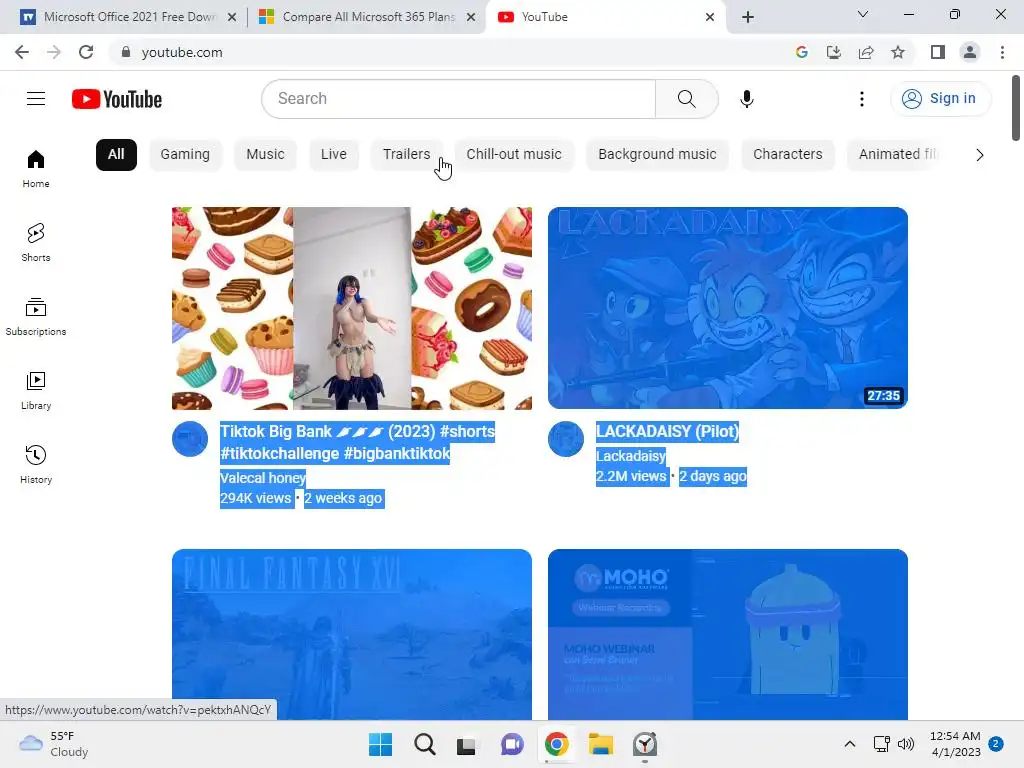Open the volume control in system tray
1024x768 pixels.
pyautogui.click(x=906, y=744)
